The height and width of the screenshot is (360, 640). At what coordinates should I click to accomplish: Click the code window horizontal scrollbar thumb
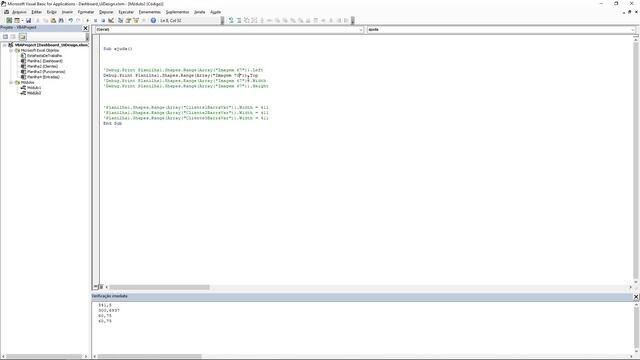tap(160, 287)
